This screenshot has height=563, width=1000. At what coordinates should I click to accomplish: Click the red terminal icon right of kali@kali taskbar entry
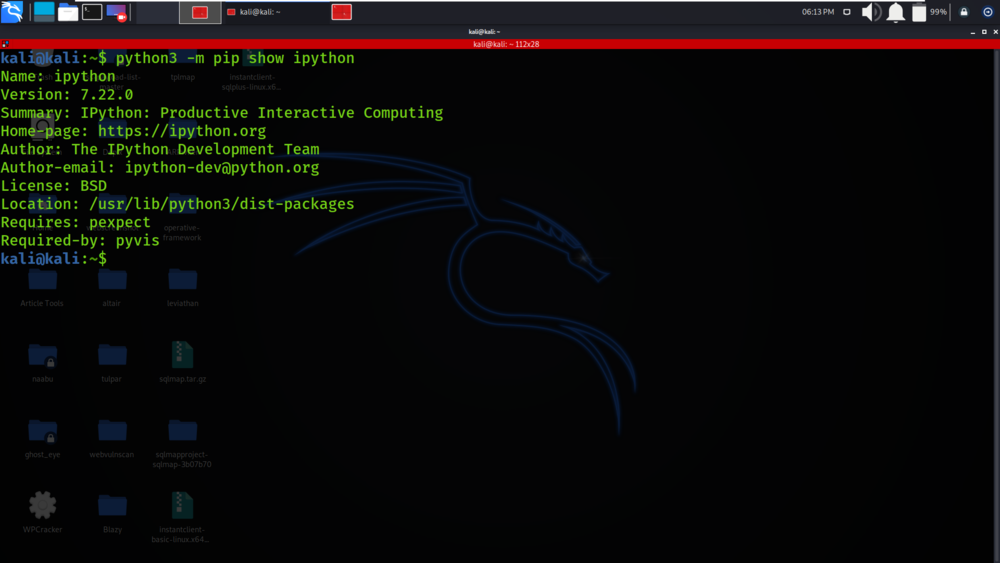click(342, 12)
